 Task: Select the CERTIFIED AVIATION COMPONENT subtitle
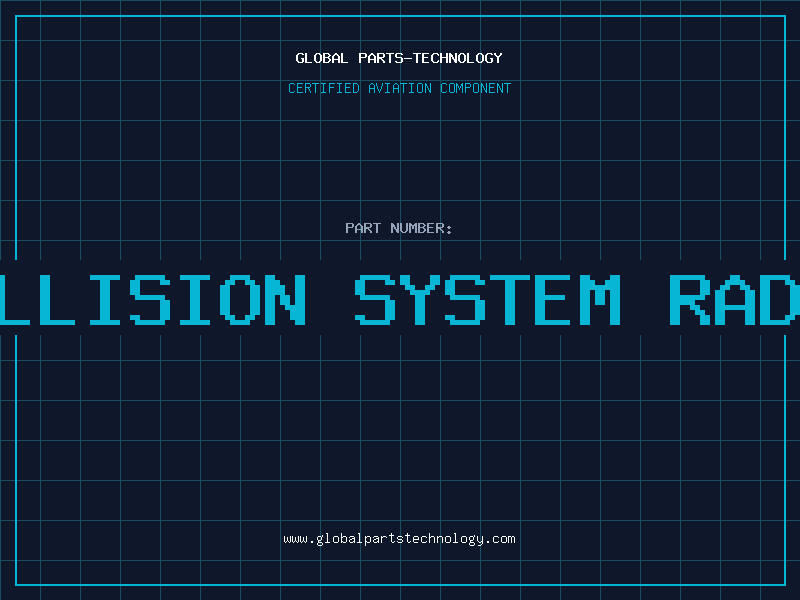point(399,88)
